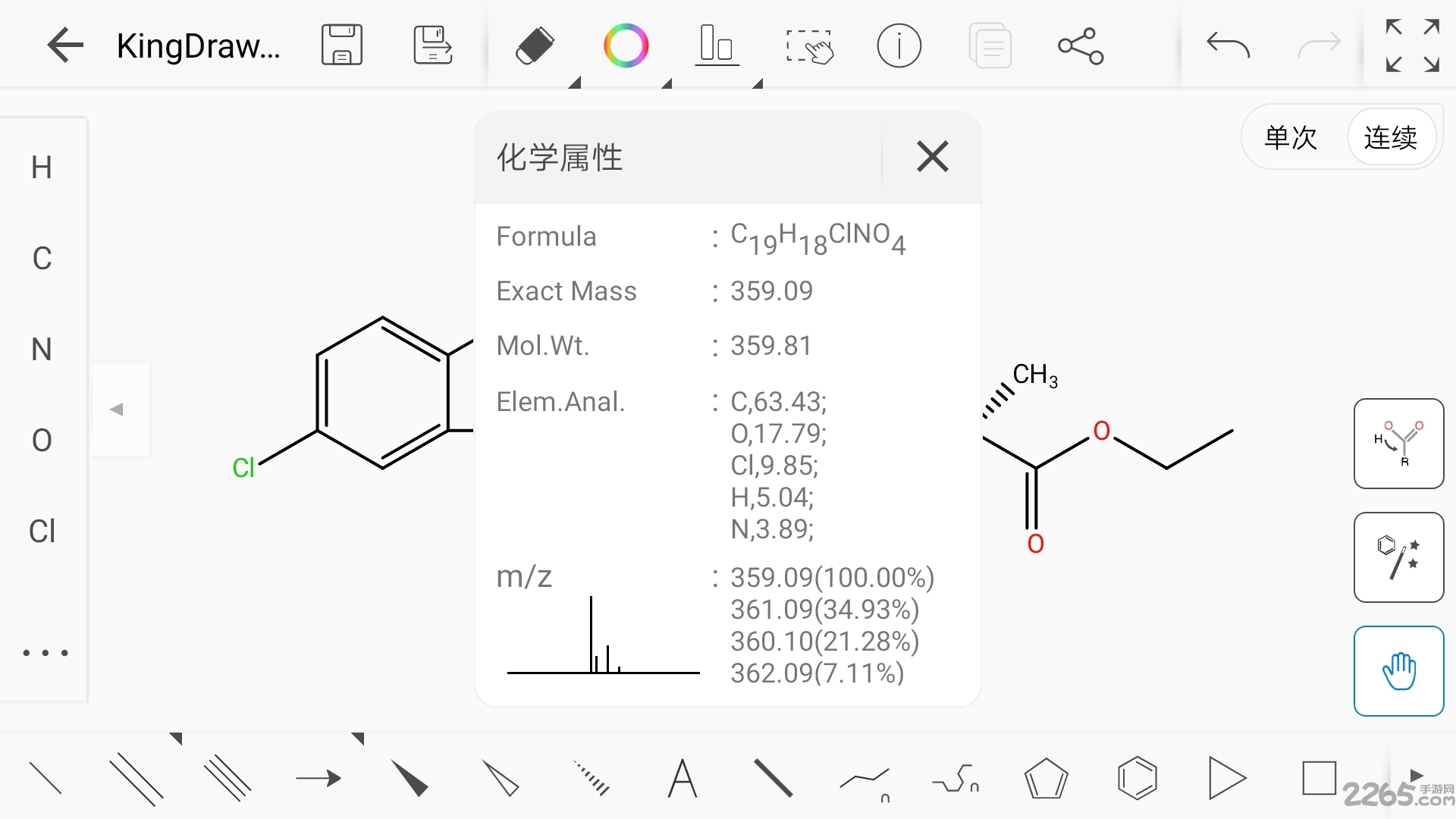
Task: Pick the Oxygen element O
Action: [x=42, y=441]
